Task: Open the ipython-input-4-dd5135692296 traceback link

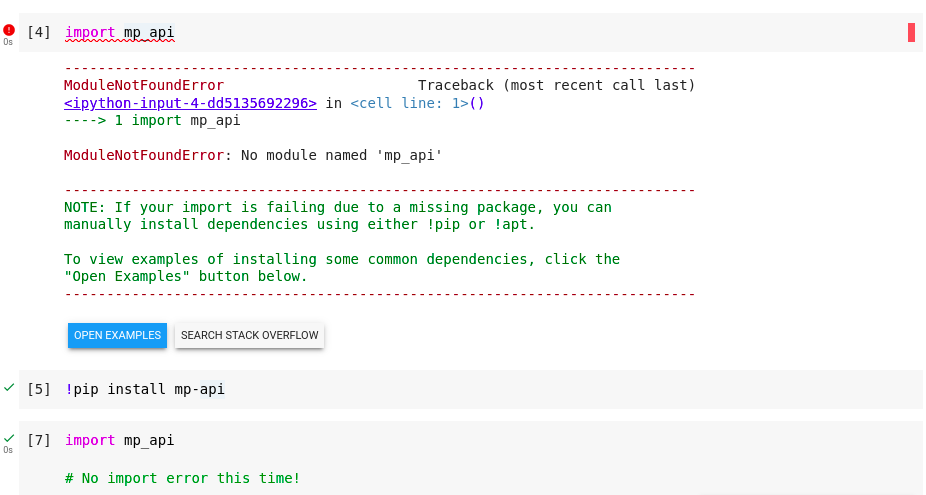Action: (190, 103)
